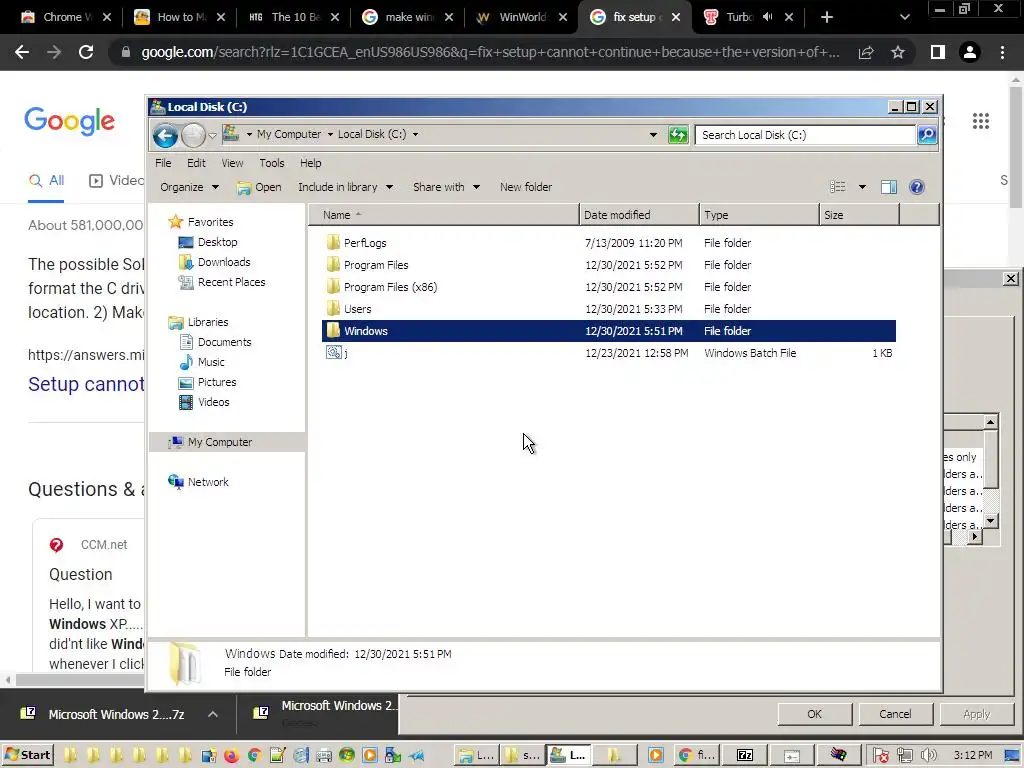1024x768 pixels.
Task: Click the volume speaker tray icon
Action: coord(928,756)
